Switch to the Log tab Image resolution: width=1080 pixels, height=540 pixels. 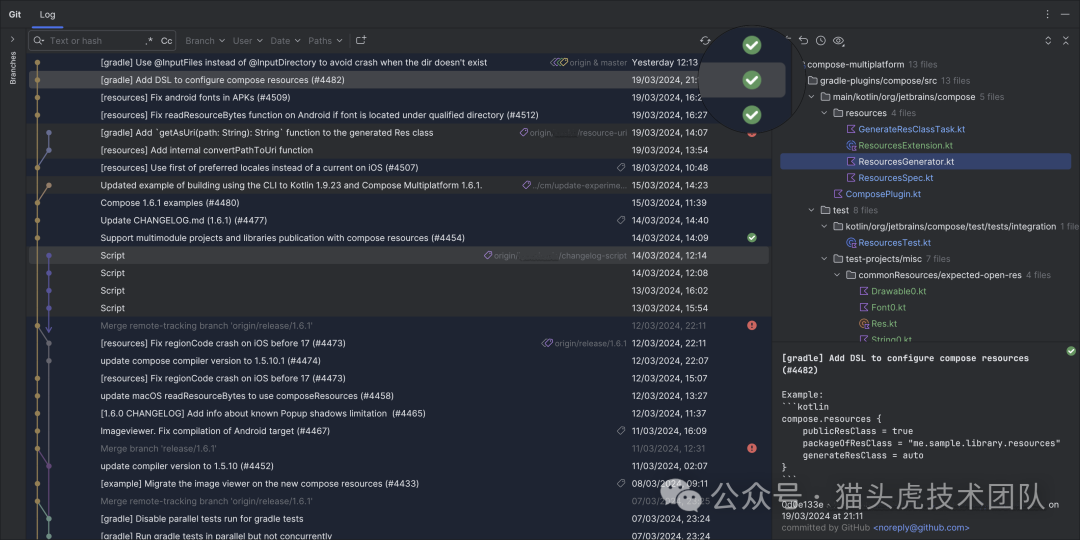48,14
